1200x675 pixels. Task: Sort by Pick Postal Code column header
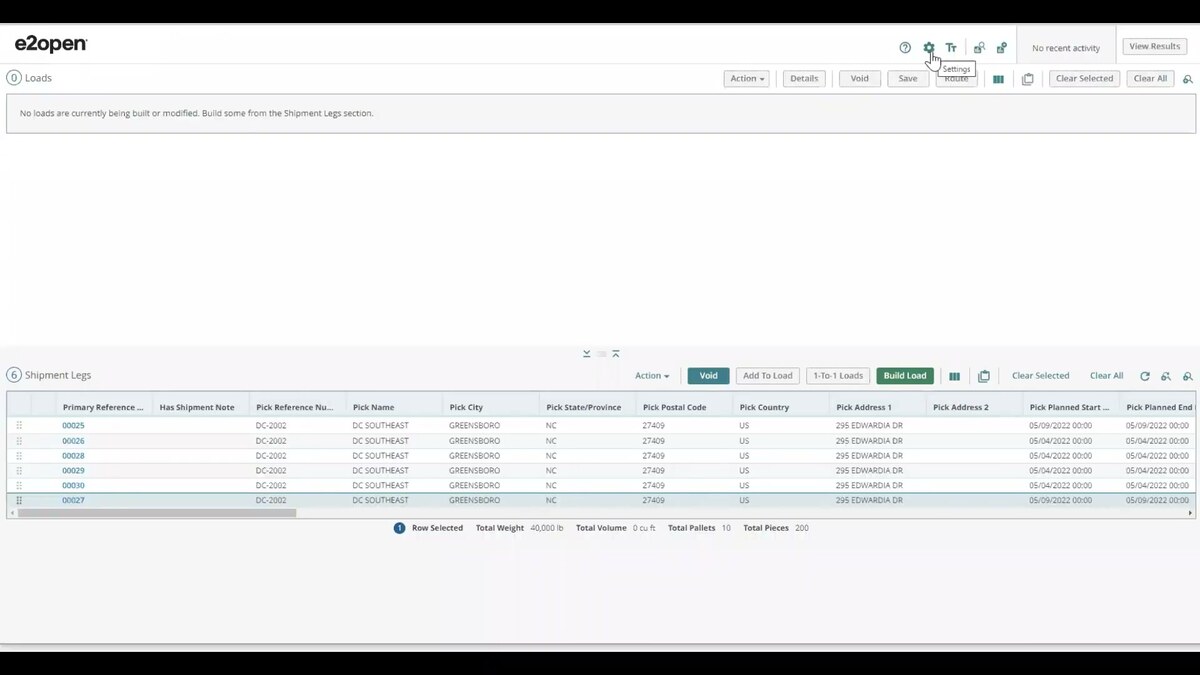click(684, 408)
